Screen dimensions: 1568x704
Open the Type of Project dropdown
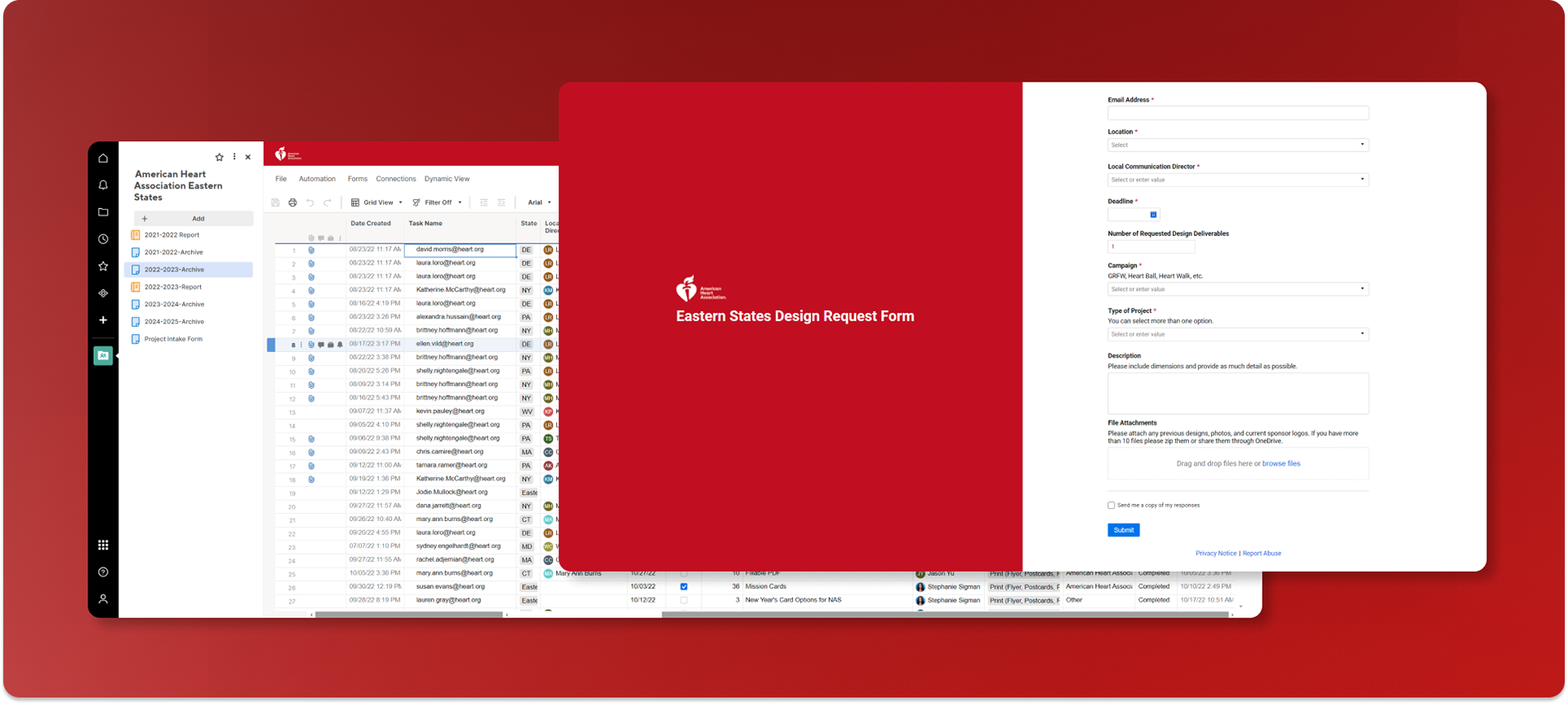pyautogui.click(x=1238, y=334)
